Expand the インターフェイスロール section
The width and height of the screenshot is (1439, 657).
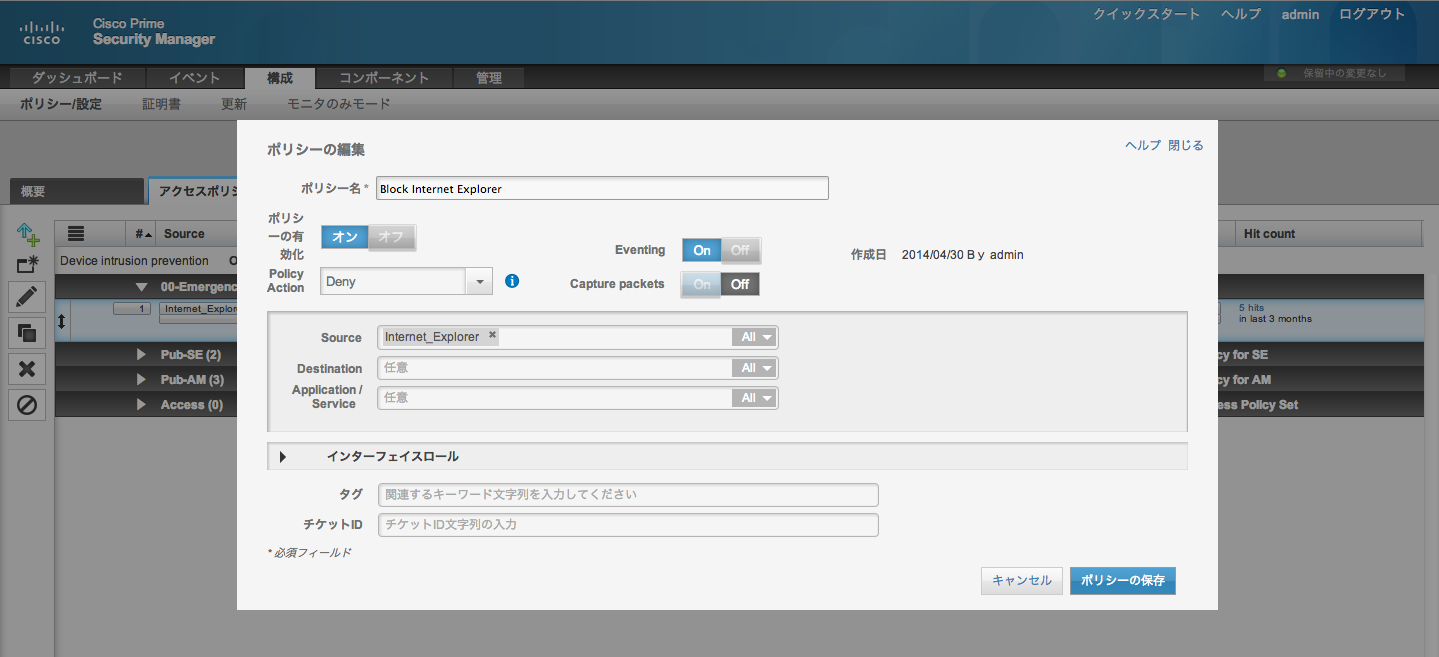283,457
